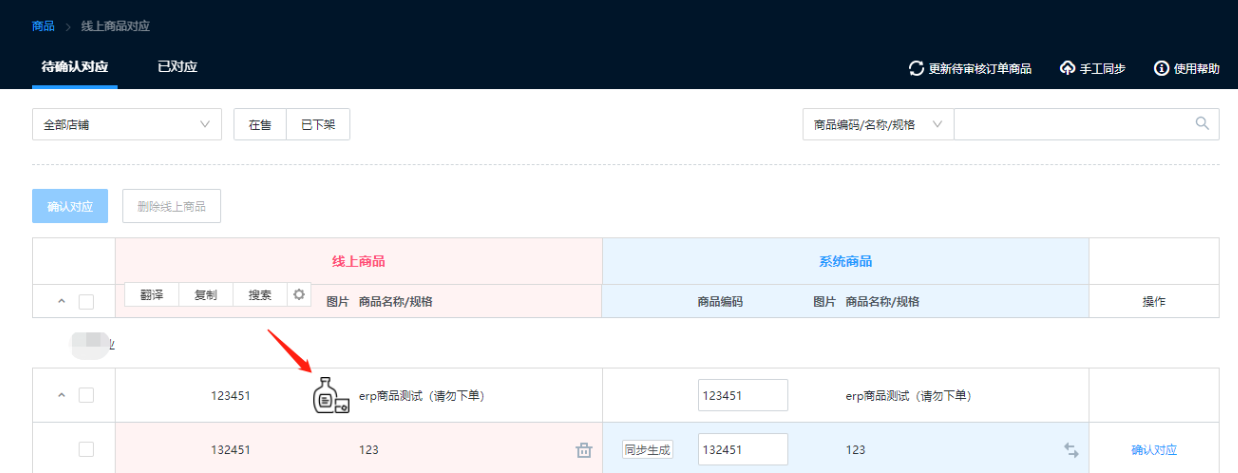Select the 待确认对应 tab
Image resolution: width=1238 pixels, height=473 pixels.
(x=75, y=67)
